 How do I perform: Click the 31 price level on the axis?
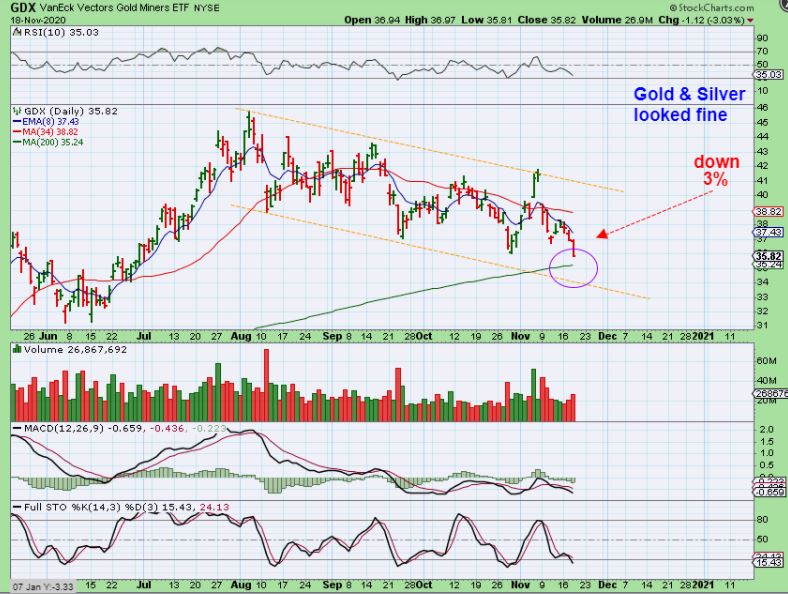pyautogui.click(x=762, y=325)
